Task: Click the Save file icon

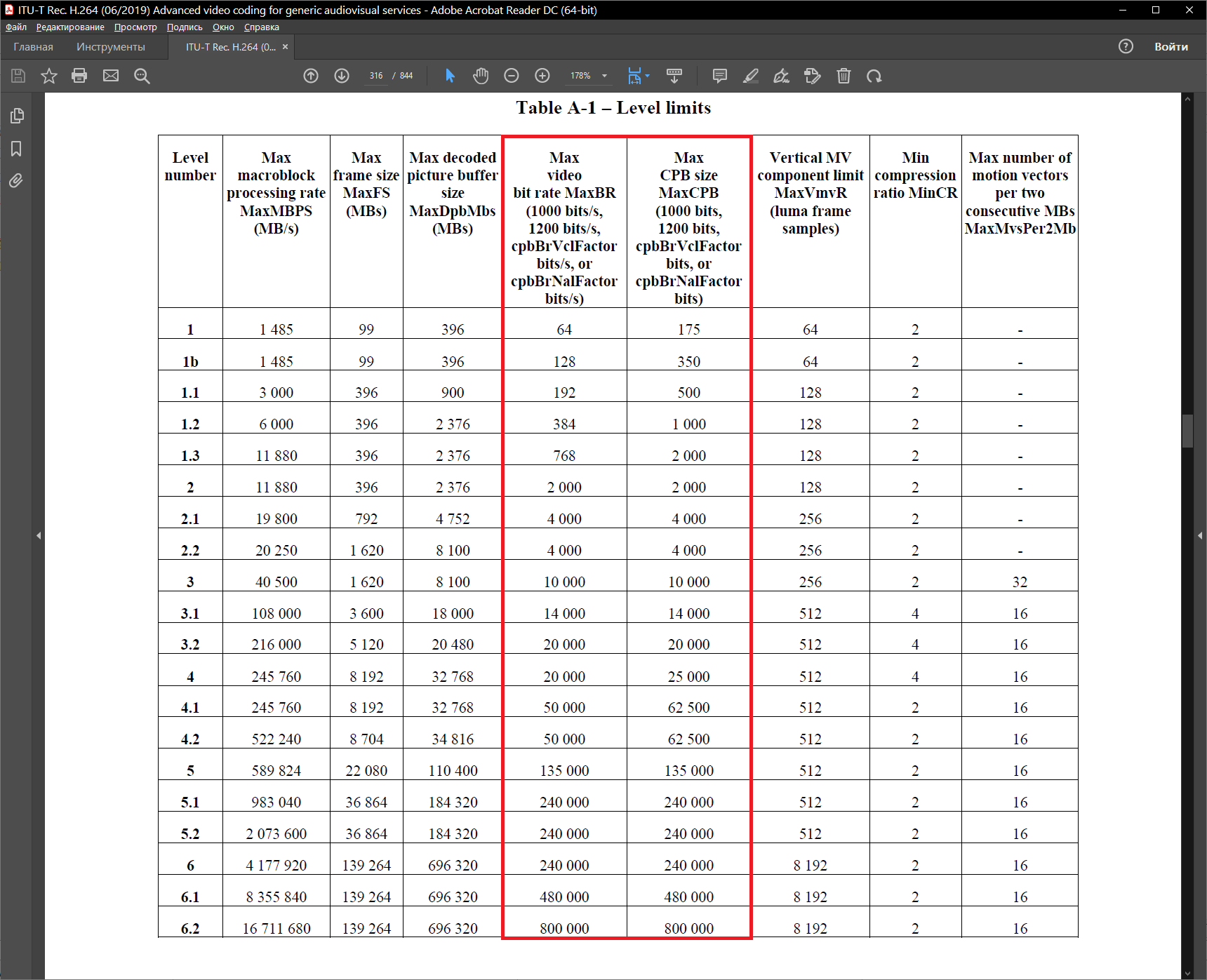Action: click(18, 76)
